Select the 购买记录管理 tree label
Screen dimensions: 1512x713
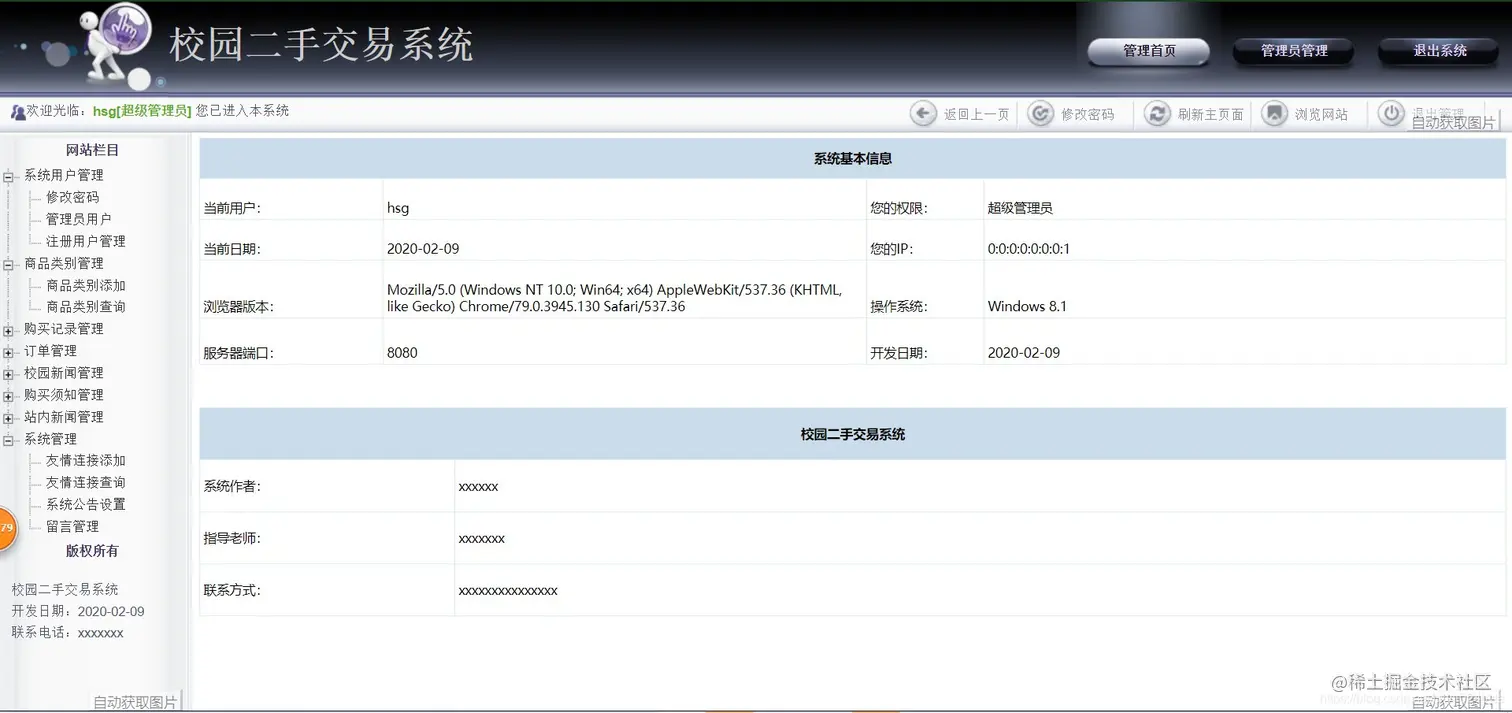point(64,329)
